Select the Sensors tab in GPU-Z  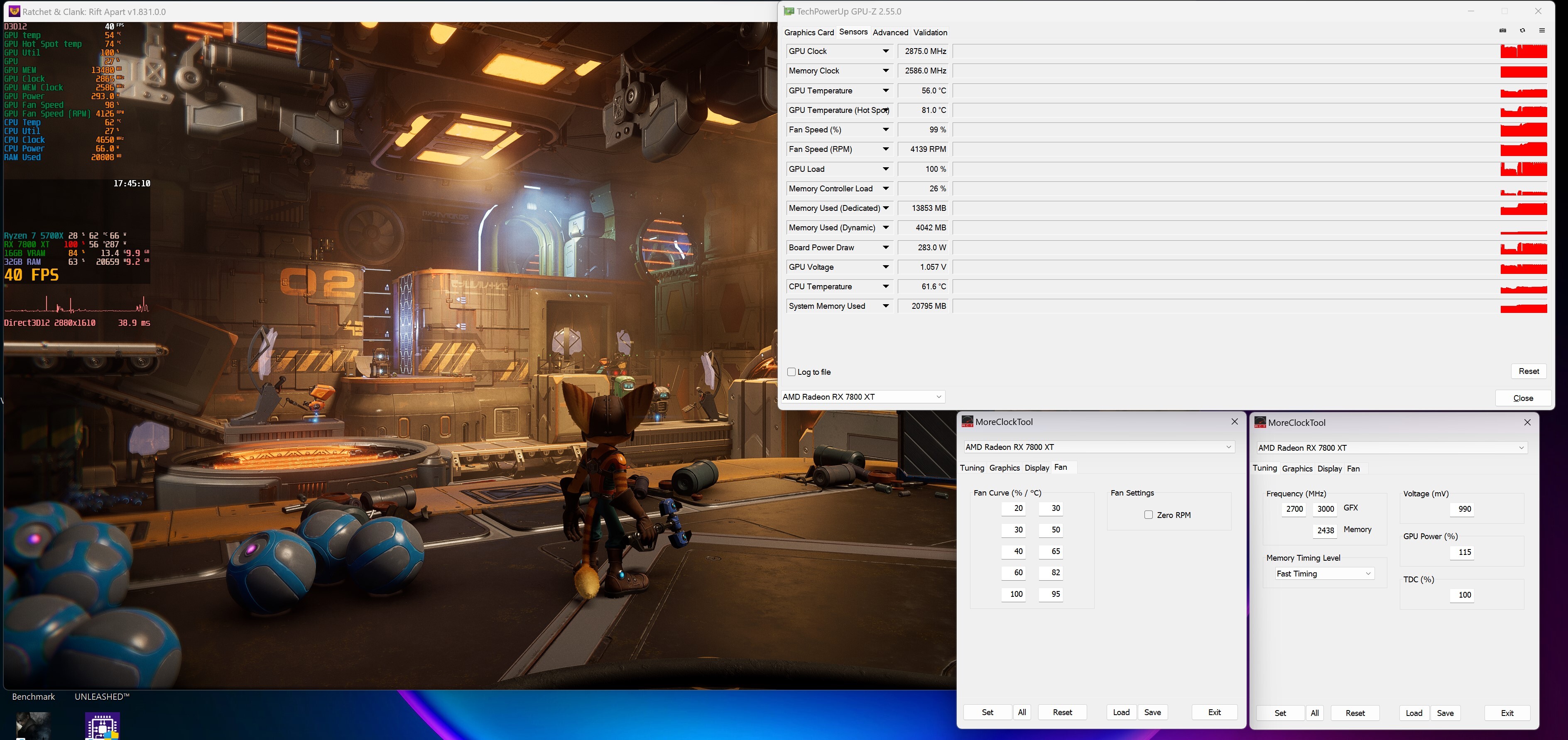[853, 32]
